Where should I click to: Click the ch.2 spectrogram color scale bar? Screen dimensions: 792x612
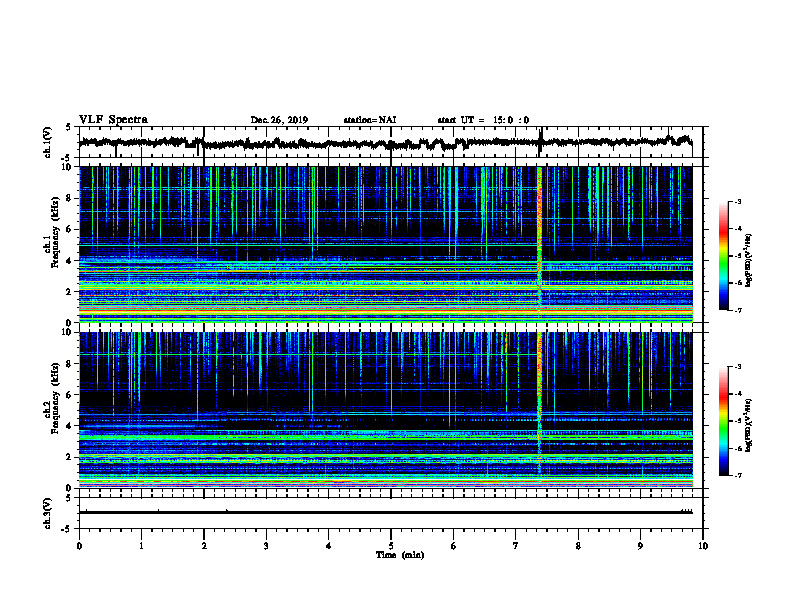pyautogui.click(x=724, y=421)
